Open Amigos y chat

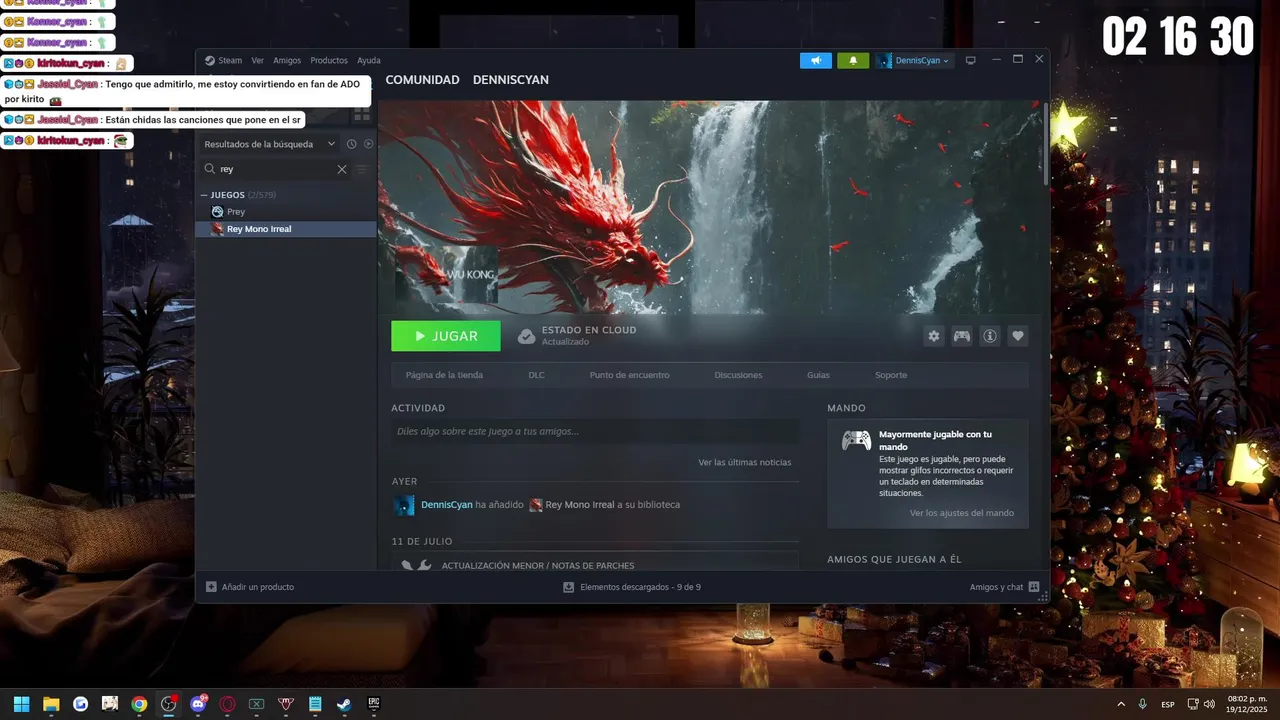pos(1004,587)
